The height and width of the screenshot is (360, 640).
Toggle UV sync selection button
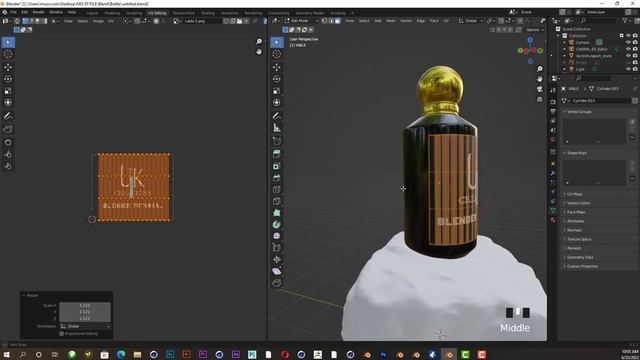tap(17, 21)
